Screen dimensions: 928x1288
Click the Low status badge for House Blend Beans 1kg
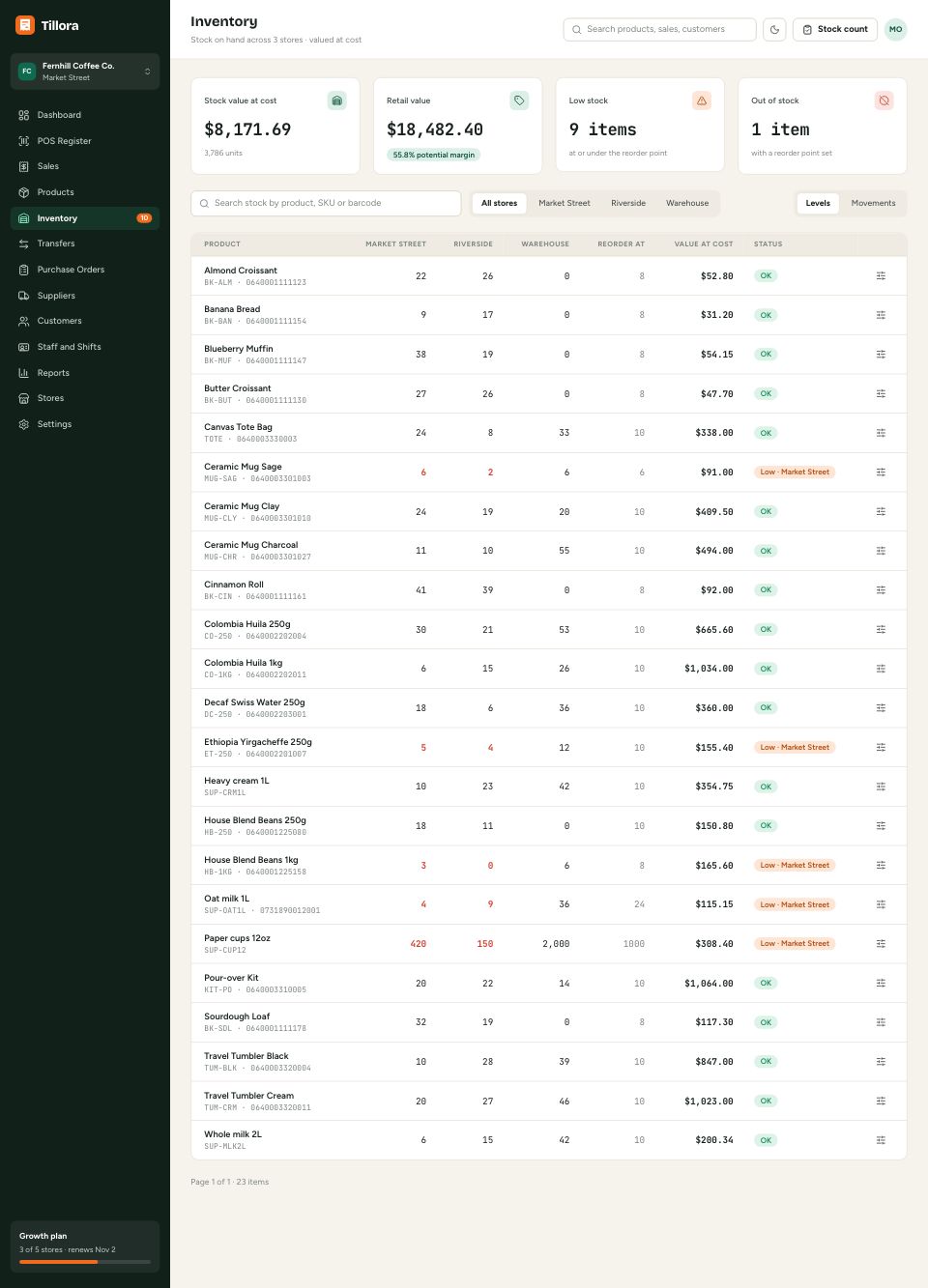795,866
